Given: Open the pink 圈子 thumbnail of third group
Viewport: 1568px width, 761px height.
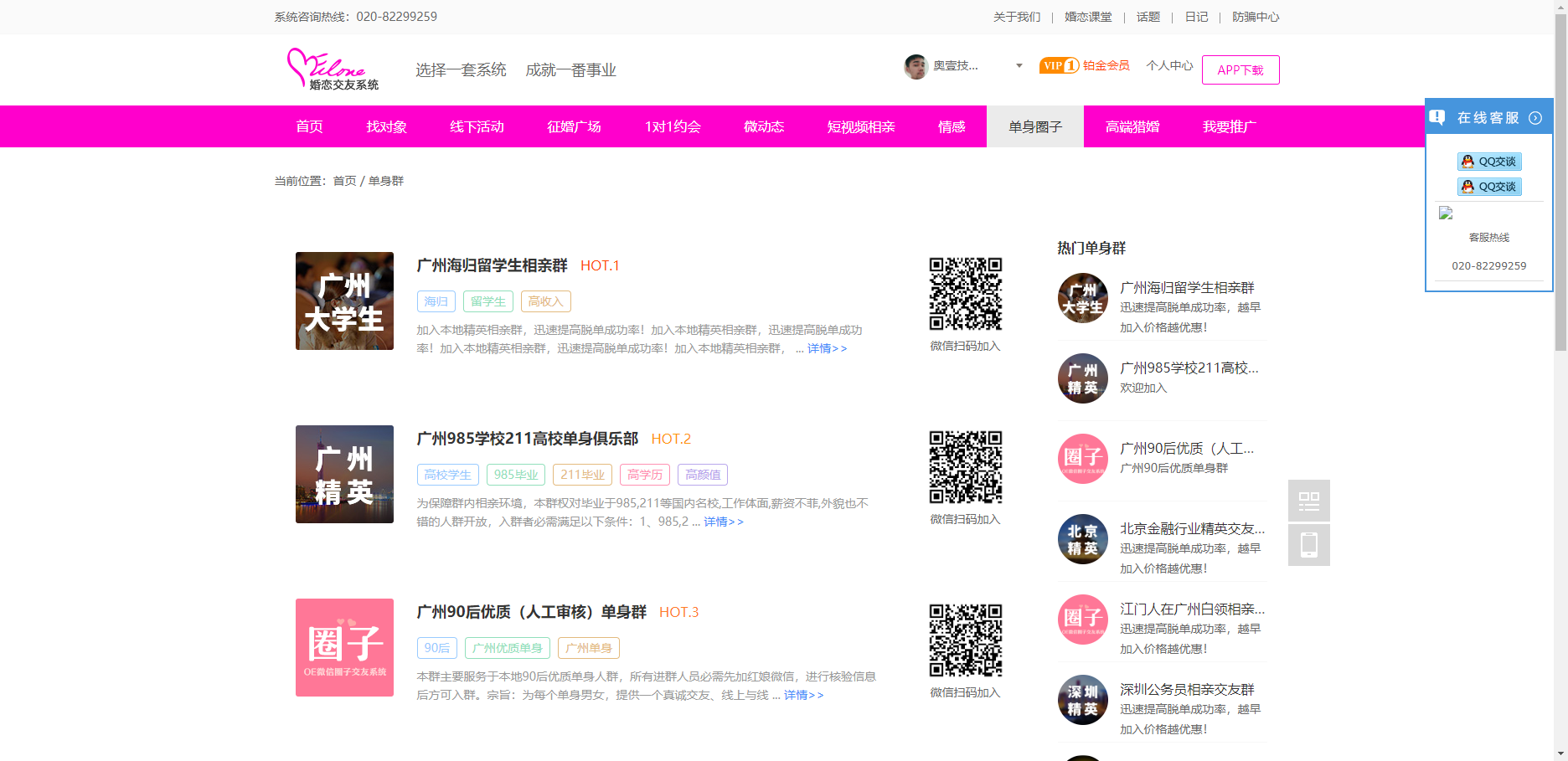Looking at the screenshot, I should (x=344, y=647).
